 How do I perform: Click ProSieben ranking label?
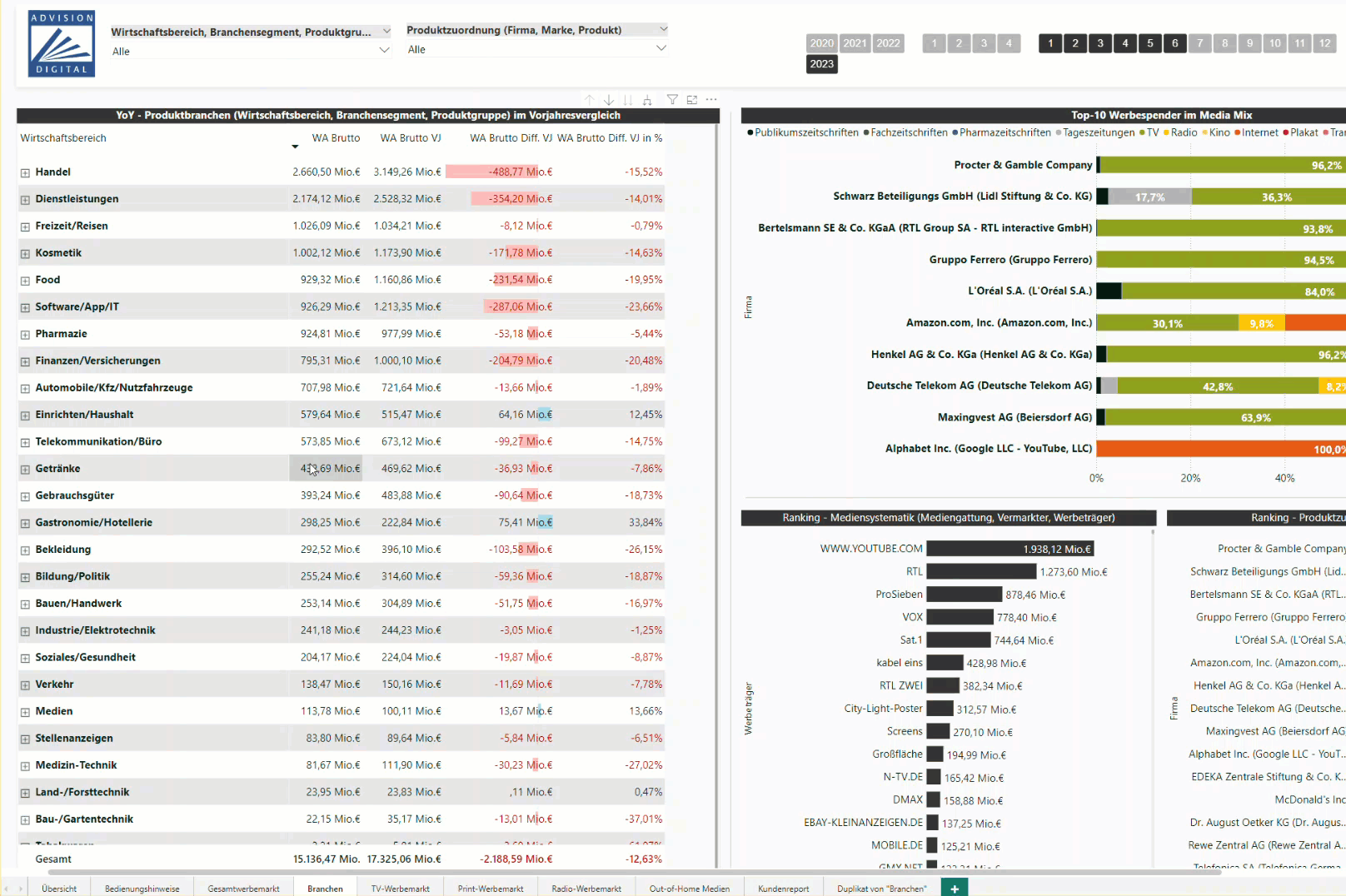click(x=899, y=595)
